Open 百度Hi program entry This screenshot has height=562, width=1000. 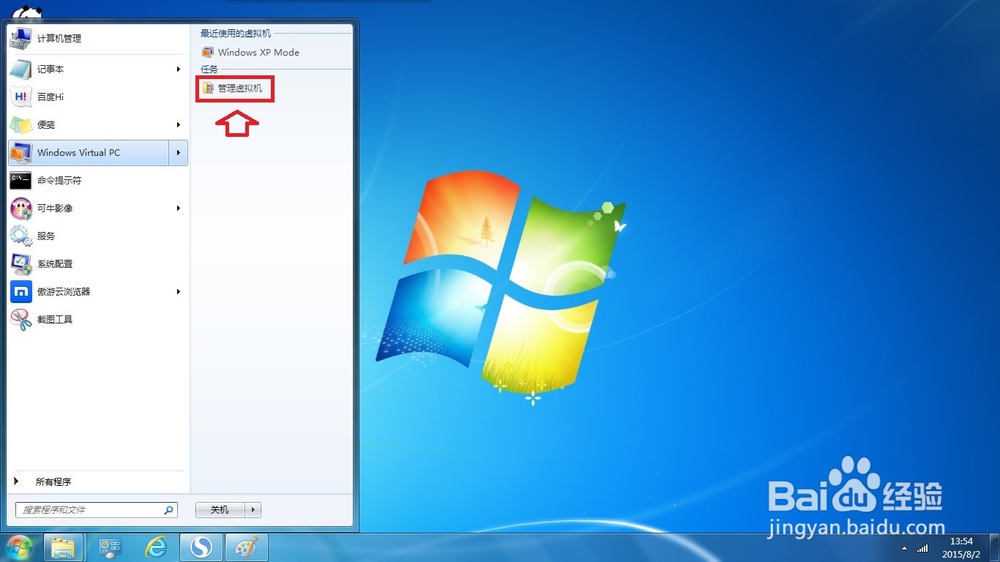(x=98, y=97)
